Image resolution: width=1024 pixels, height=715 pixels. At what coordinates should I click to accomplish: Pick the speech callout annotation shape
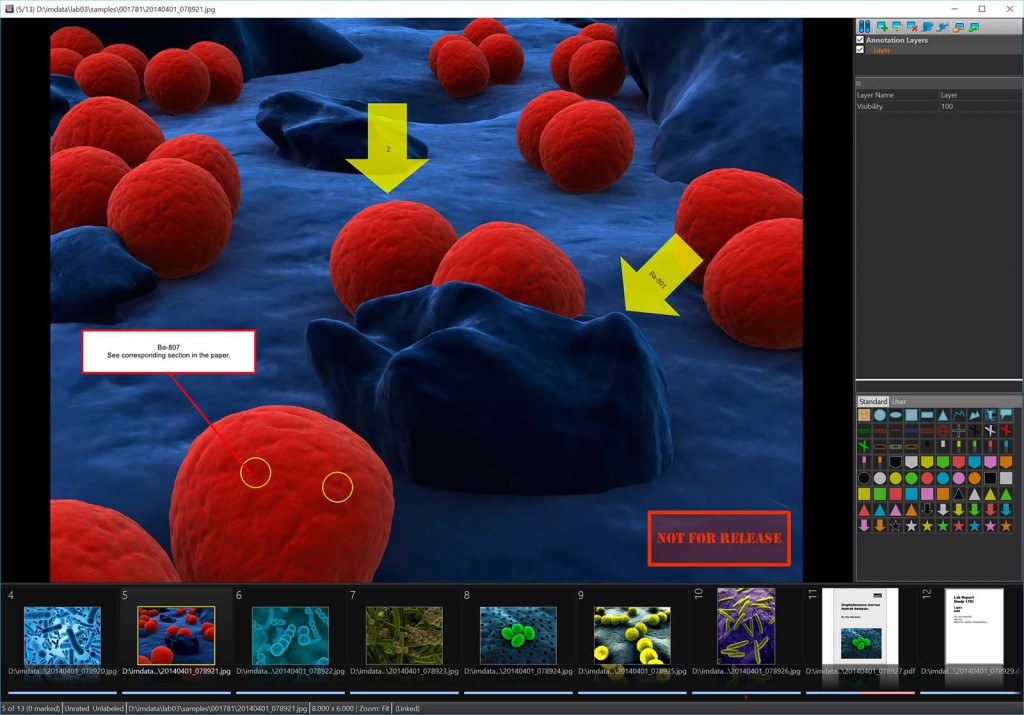pos(1006,415)
